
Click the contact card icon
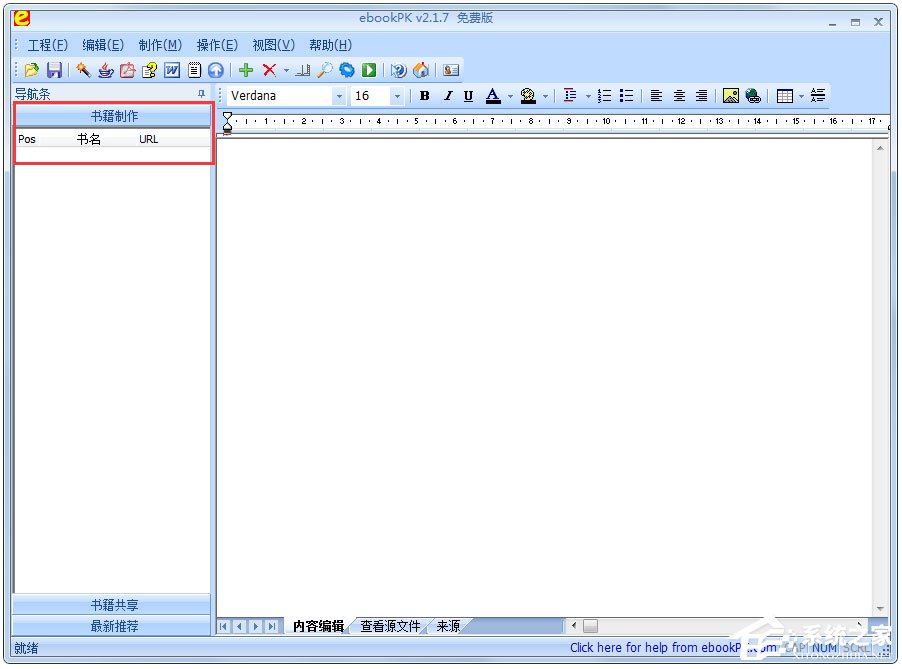[450, 70]
